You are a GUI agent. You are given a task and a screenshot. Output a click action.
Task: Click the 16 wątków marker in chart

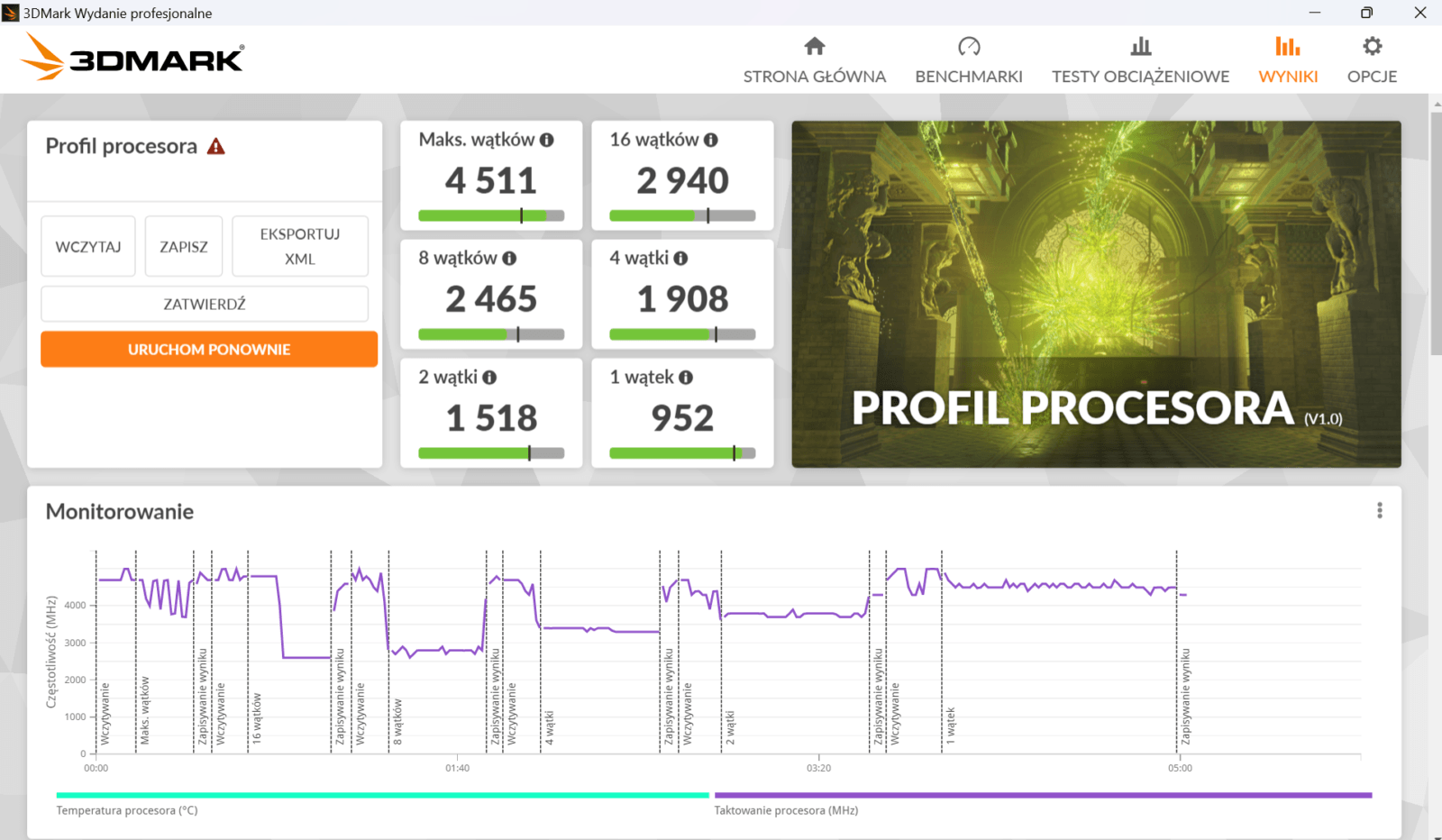pyautogui.click(x=256, y=717)
